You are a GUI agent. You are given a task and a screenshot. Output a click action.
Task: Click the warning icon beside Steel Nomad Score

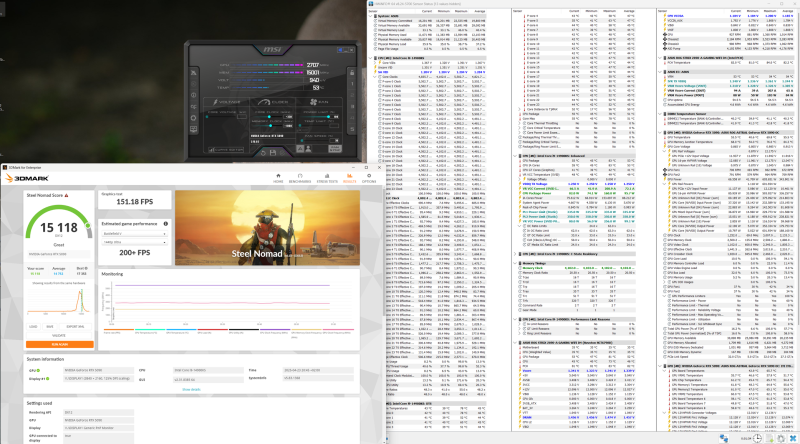point(66,195)
